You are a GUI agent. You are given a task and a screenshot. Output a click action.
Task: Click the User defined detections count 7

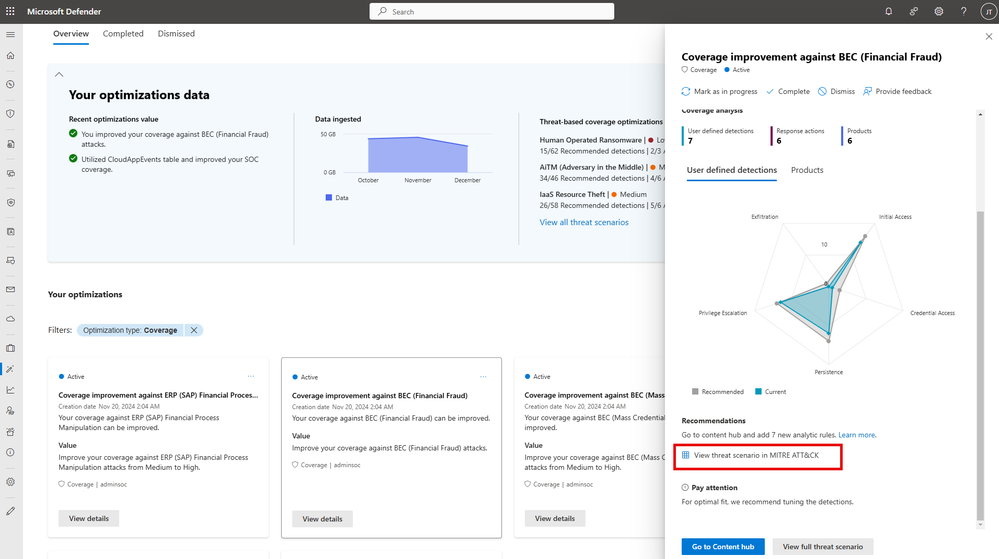tap(690, 141)
